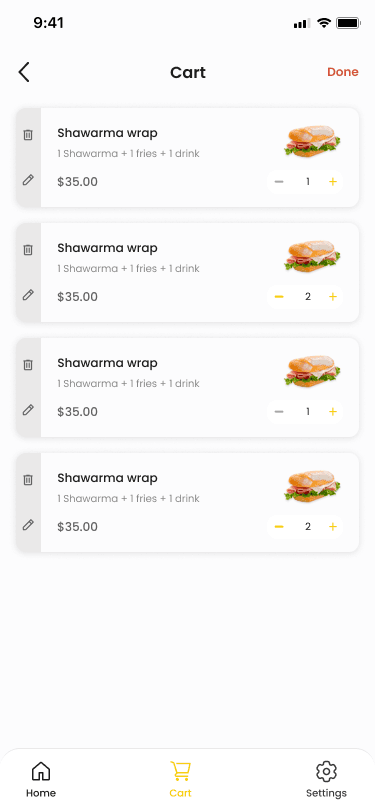The width and height of the screenshot is (375, 812).
Task: Edit the fourth Shawarma wrap item
Action: pyautogui.click(x=28, y=525)
